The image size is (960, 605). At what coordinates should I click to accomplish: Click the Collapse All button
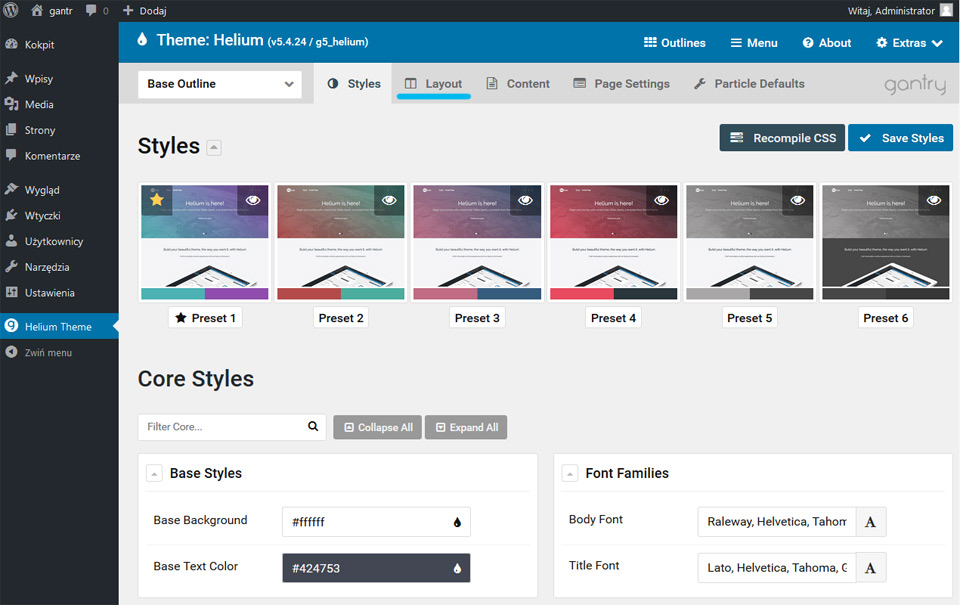coord(377,427)
